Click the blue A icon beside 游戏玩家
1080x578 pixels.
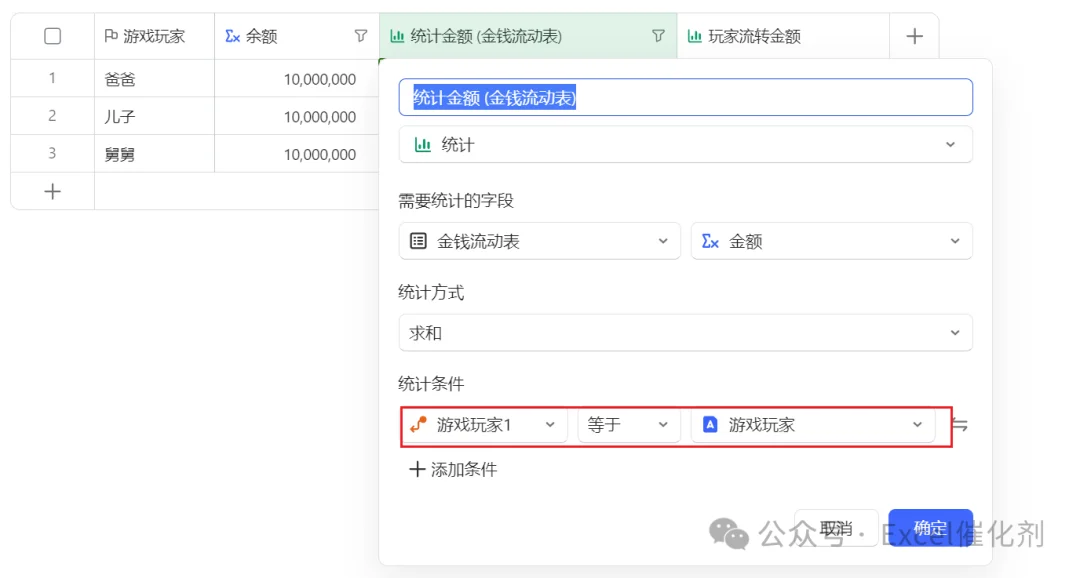point(710,425)
